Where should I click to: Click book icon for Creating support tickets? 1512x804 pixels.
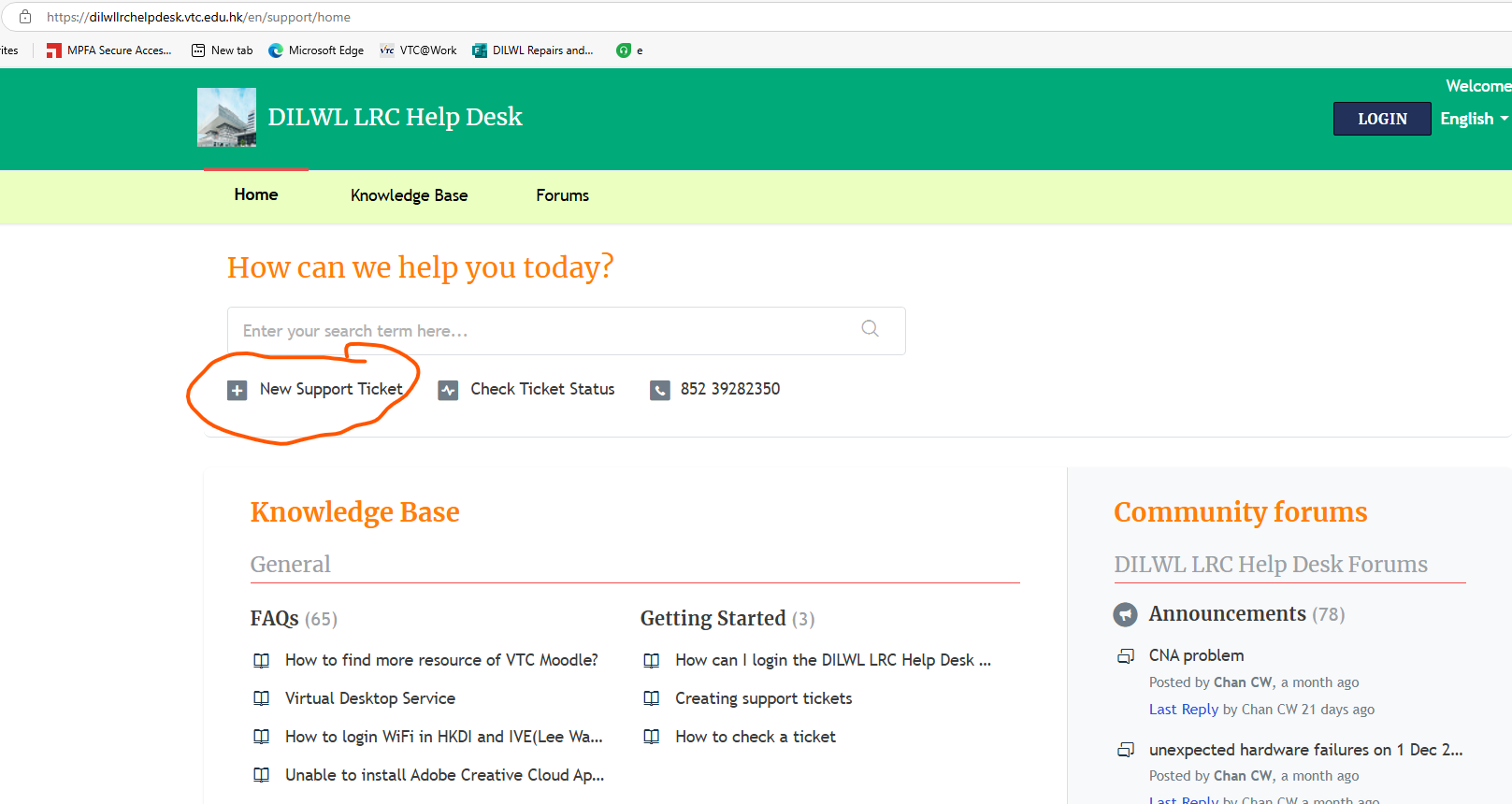pyautogui.click(x=652, y=698)
